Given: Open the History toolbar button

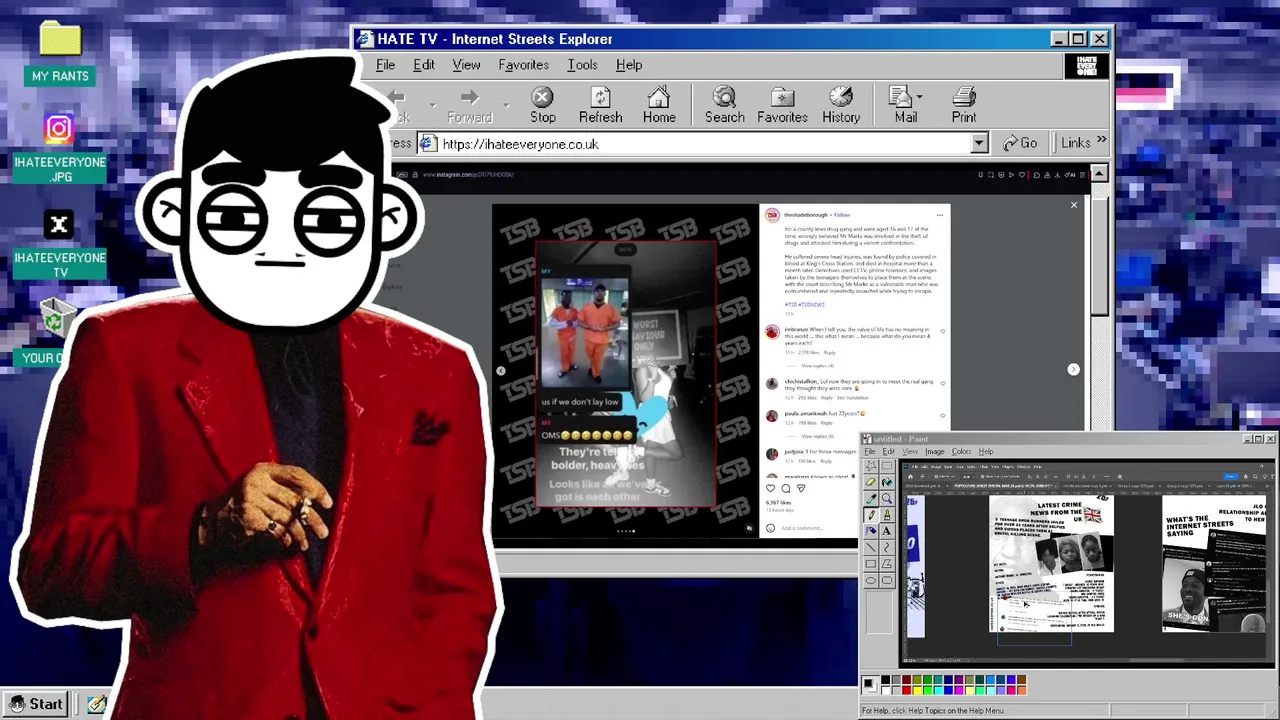Looking at the screenshot, I should click(x=841, y=105).
